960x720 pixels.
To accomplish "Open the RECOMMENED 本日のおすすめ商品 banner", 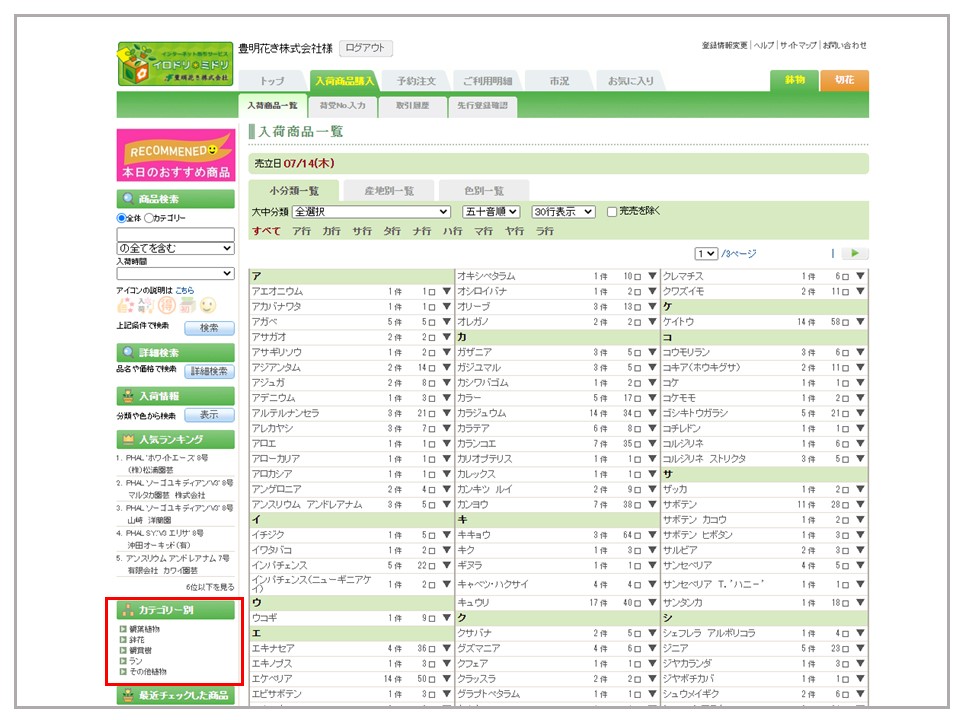I will [176, 156].
